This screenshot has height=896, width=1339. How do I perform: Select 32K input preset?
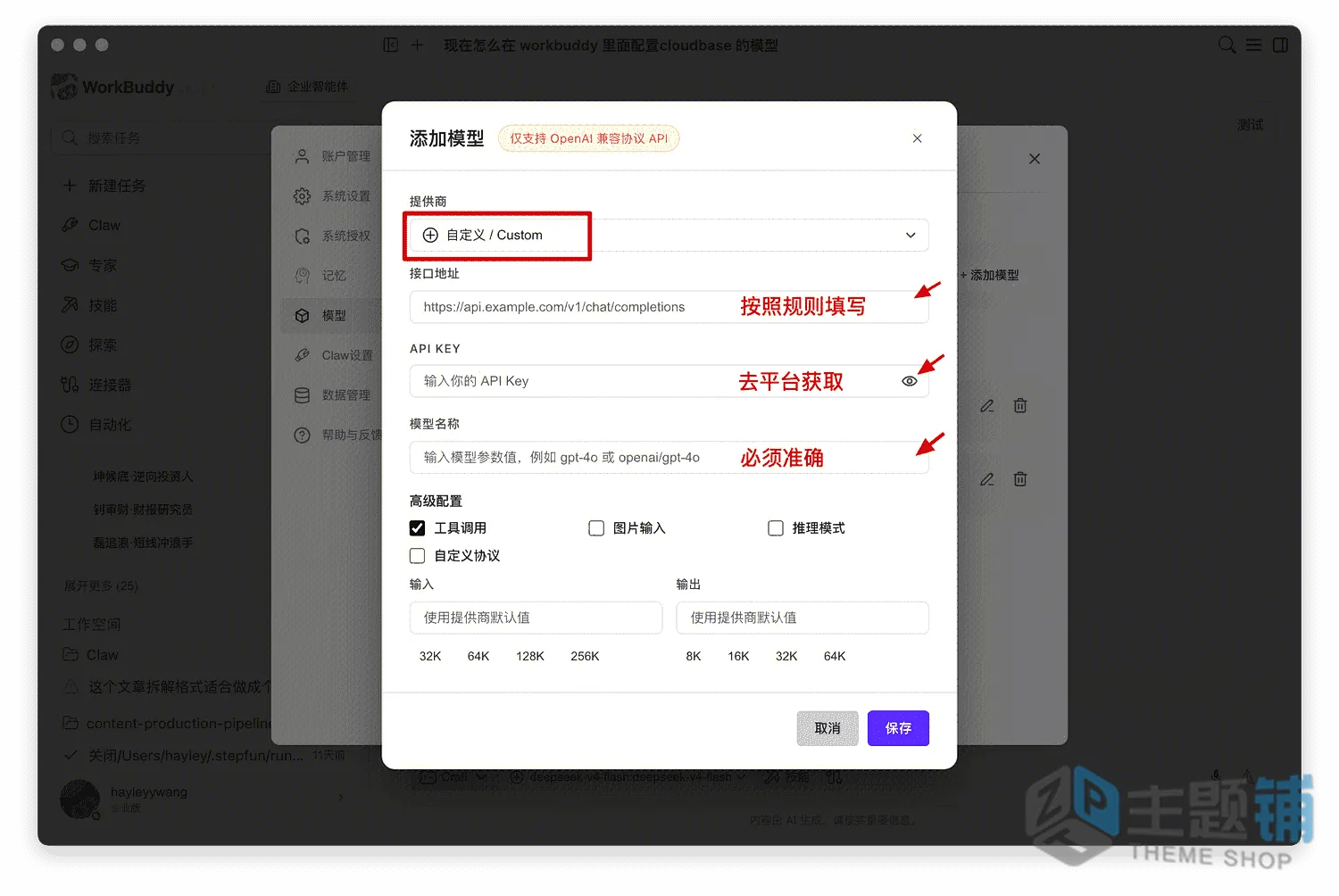[x=430, y=656]
